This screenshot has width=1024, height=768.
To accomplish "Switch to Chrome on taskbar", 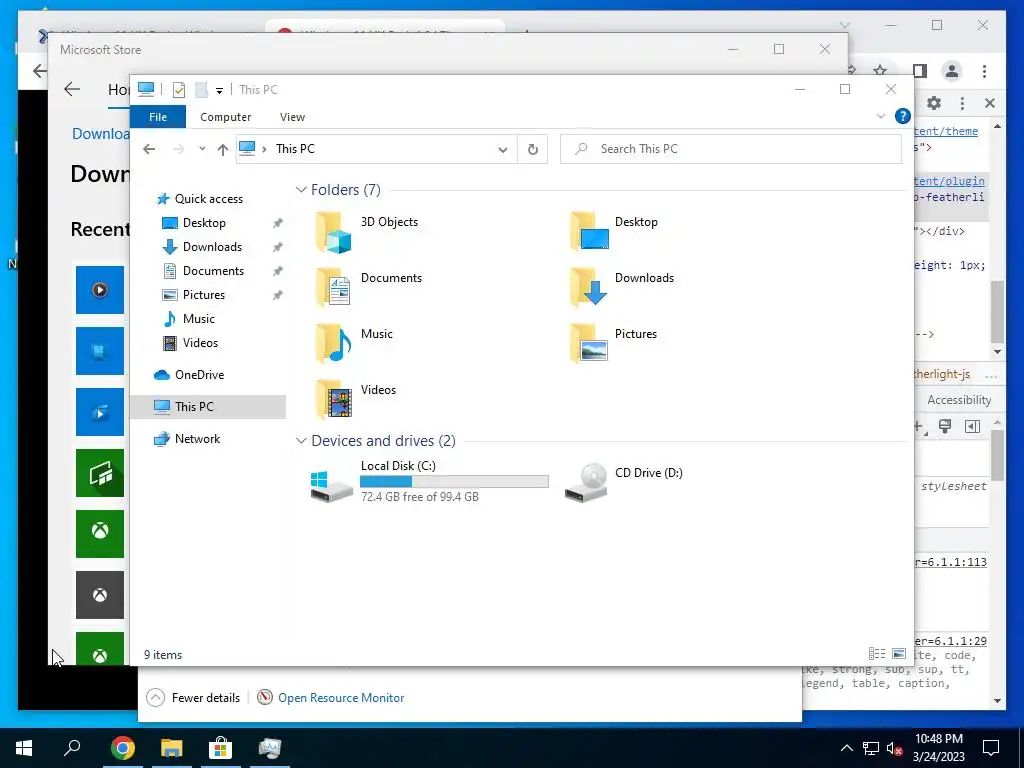I will point(122,748).
